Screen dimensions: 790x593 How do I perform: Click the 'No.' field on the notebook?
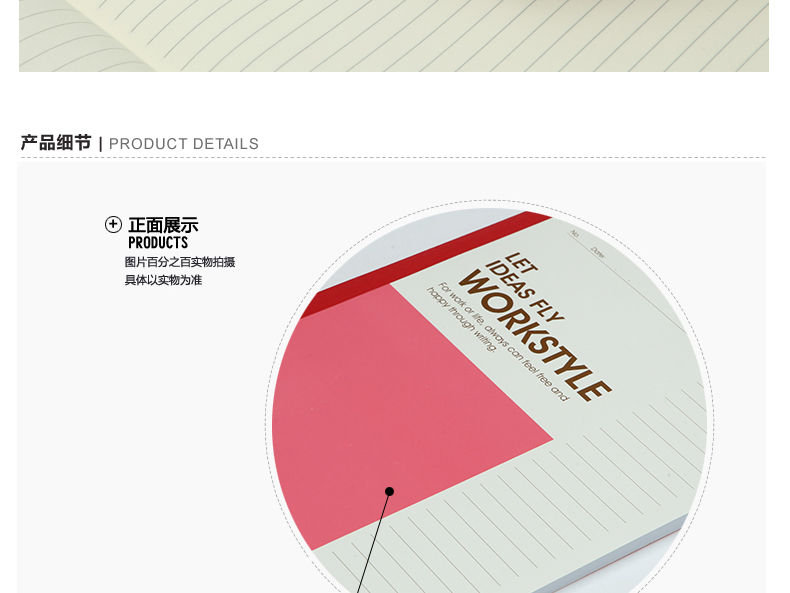point(575,233)
